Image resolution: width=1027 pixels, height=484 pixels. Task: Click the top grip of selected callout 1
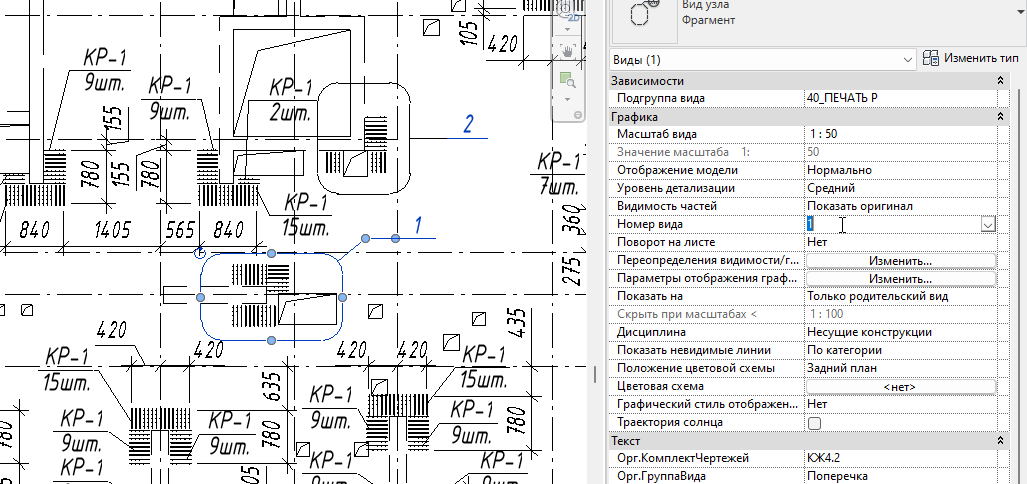(x=272, y=253)
